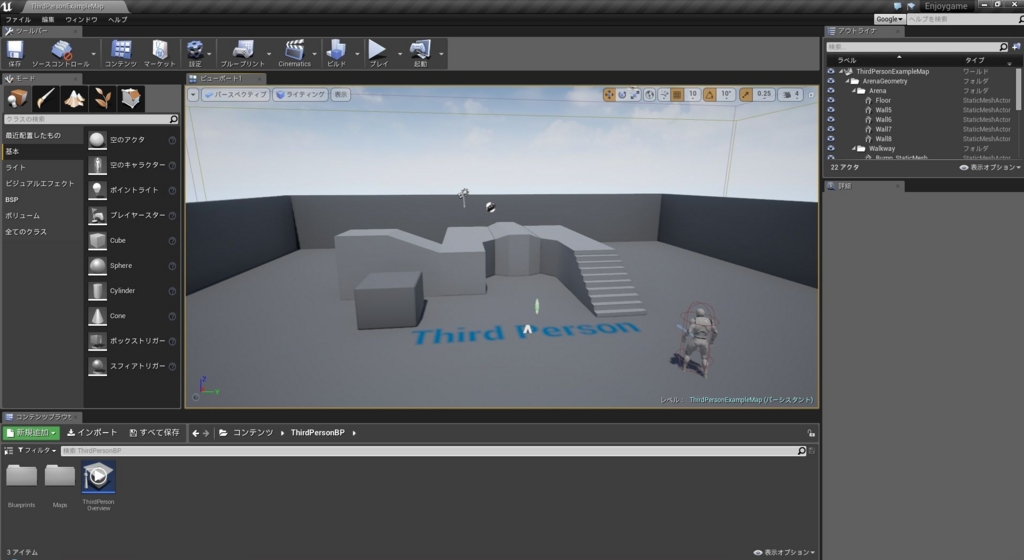Open the Content (コンテンツ) toolbar icon
Viewport: 1024px width, 560px height.
121,52
